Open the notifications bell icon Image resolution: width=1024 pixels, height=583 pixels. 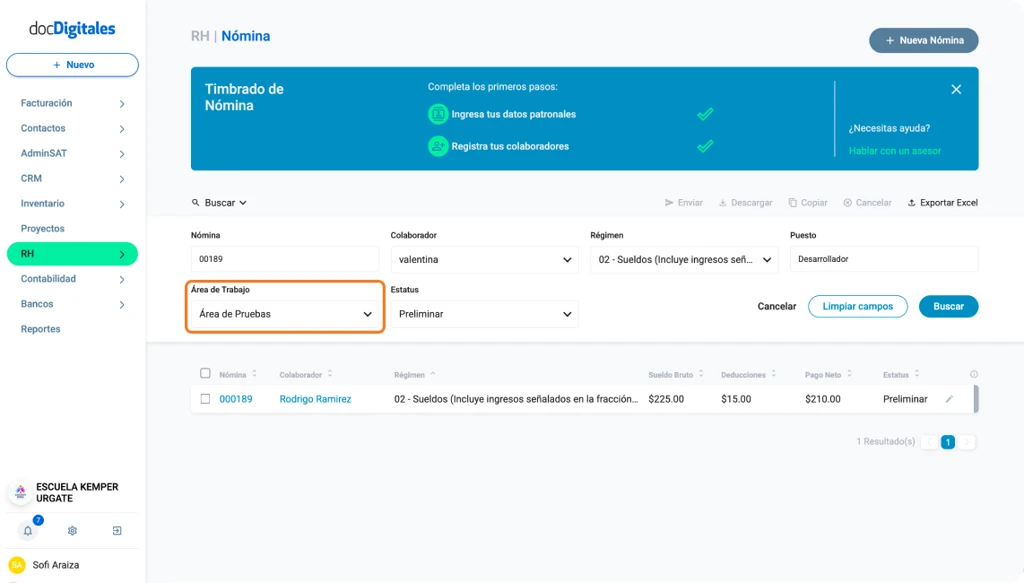(x=27, y=531)
